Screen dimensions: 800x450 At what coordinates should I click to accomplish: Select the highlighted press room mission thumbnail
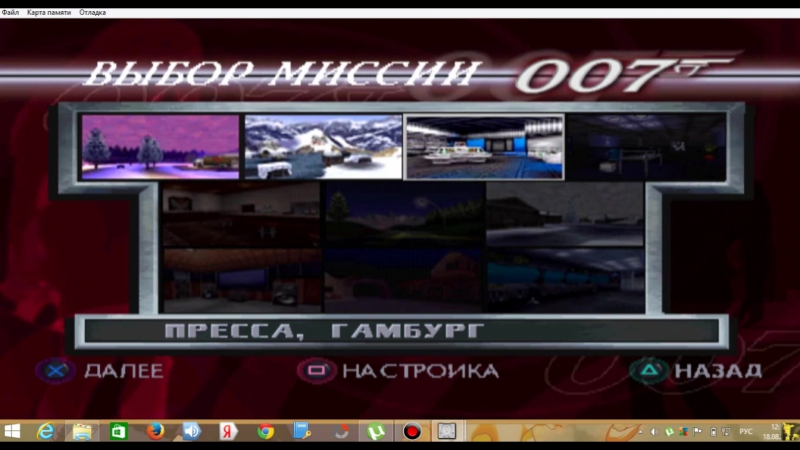coord(484,147)
